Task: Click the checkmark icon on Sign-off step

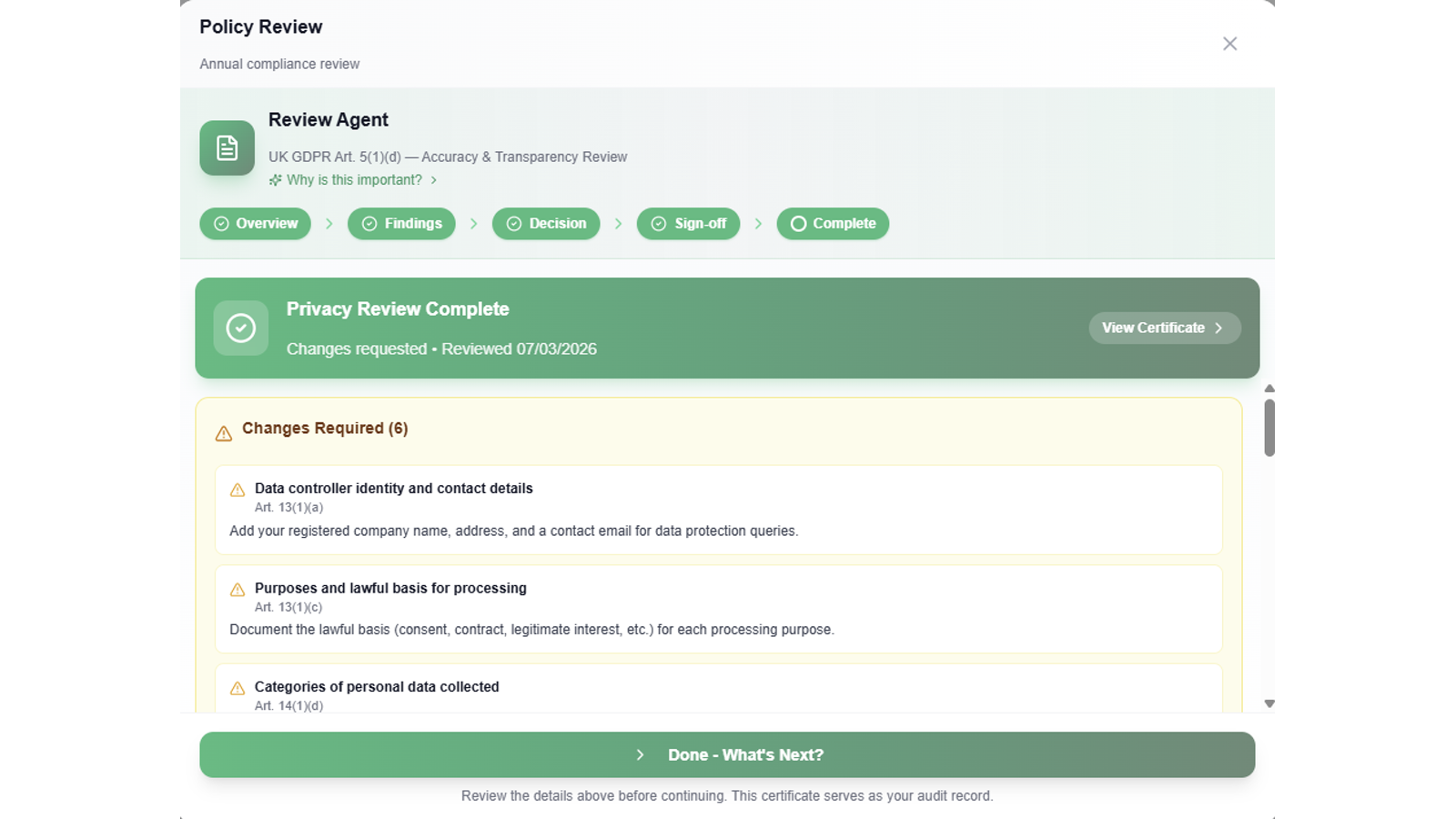Action: click(659, 224)
